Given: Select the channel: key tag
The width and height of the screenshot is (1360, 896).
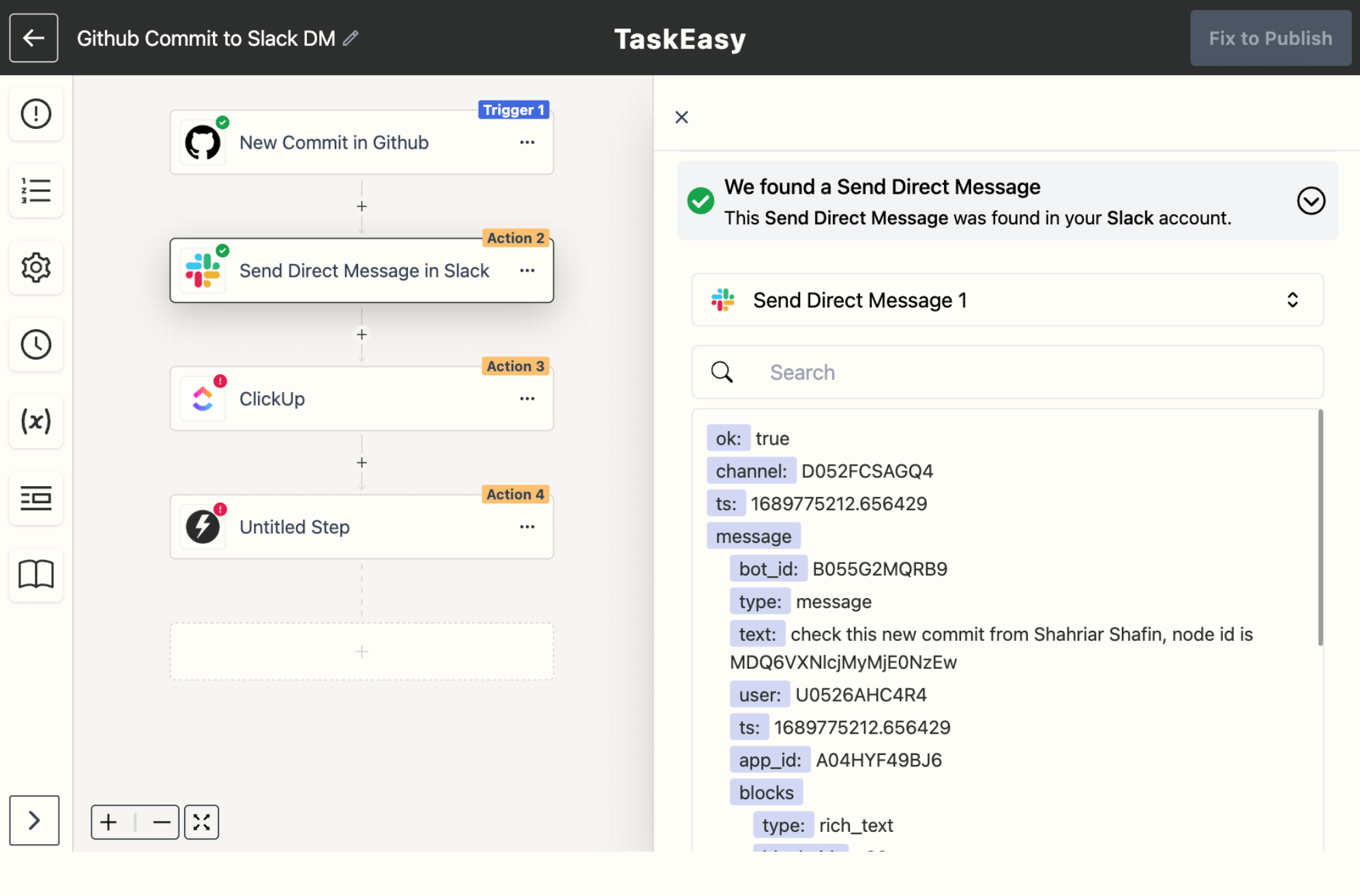Looking at the screenshot, I should click(x=751, y=471).
